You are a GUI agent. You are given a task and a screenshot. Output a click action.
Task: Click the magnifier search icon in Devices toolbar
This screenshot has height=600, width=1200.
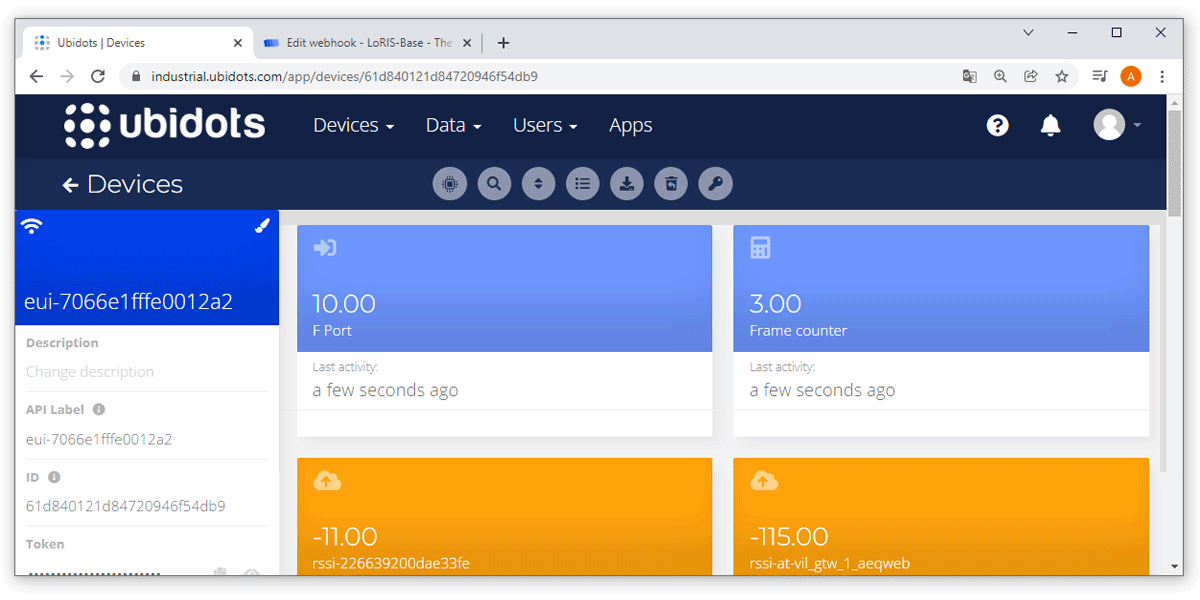coord(494,184)
